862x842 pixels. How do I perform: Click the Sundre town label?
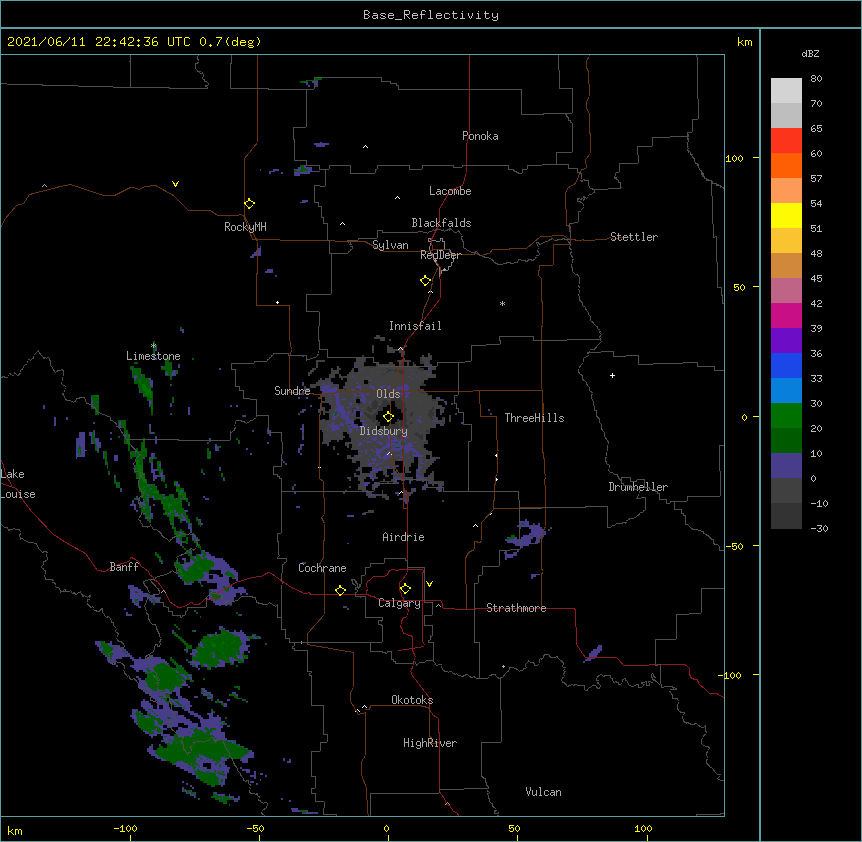(292, 391)
